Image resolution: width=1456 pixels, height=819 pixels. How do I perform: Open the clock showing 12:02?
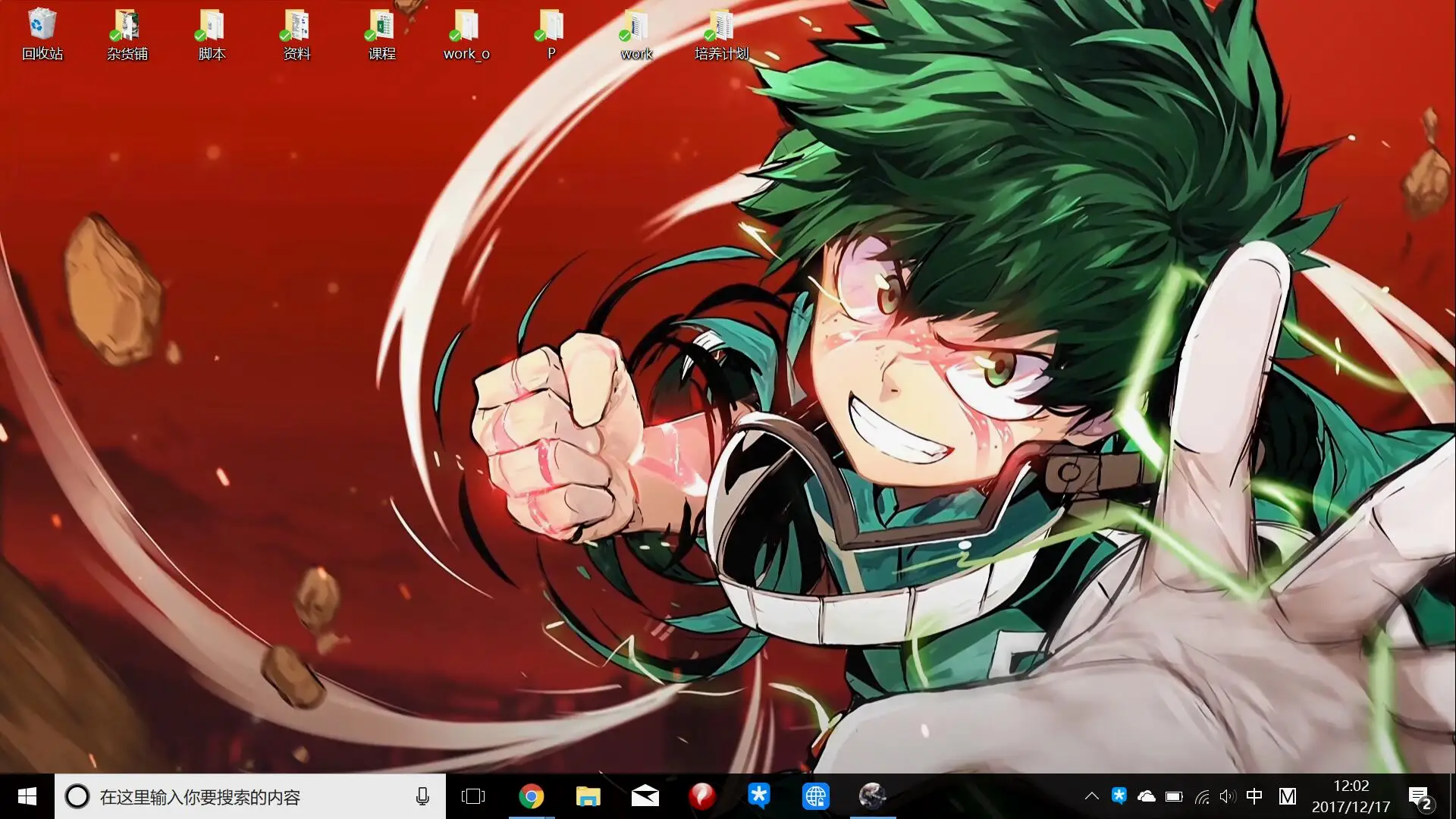[x=1351, y=796]
